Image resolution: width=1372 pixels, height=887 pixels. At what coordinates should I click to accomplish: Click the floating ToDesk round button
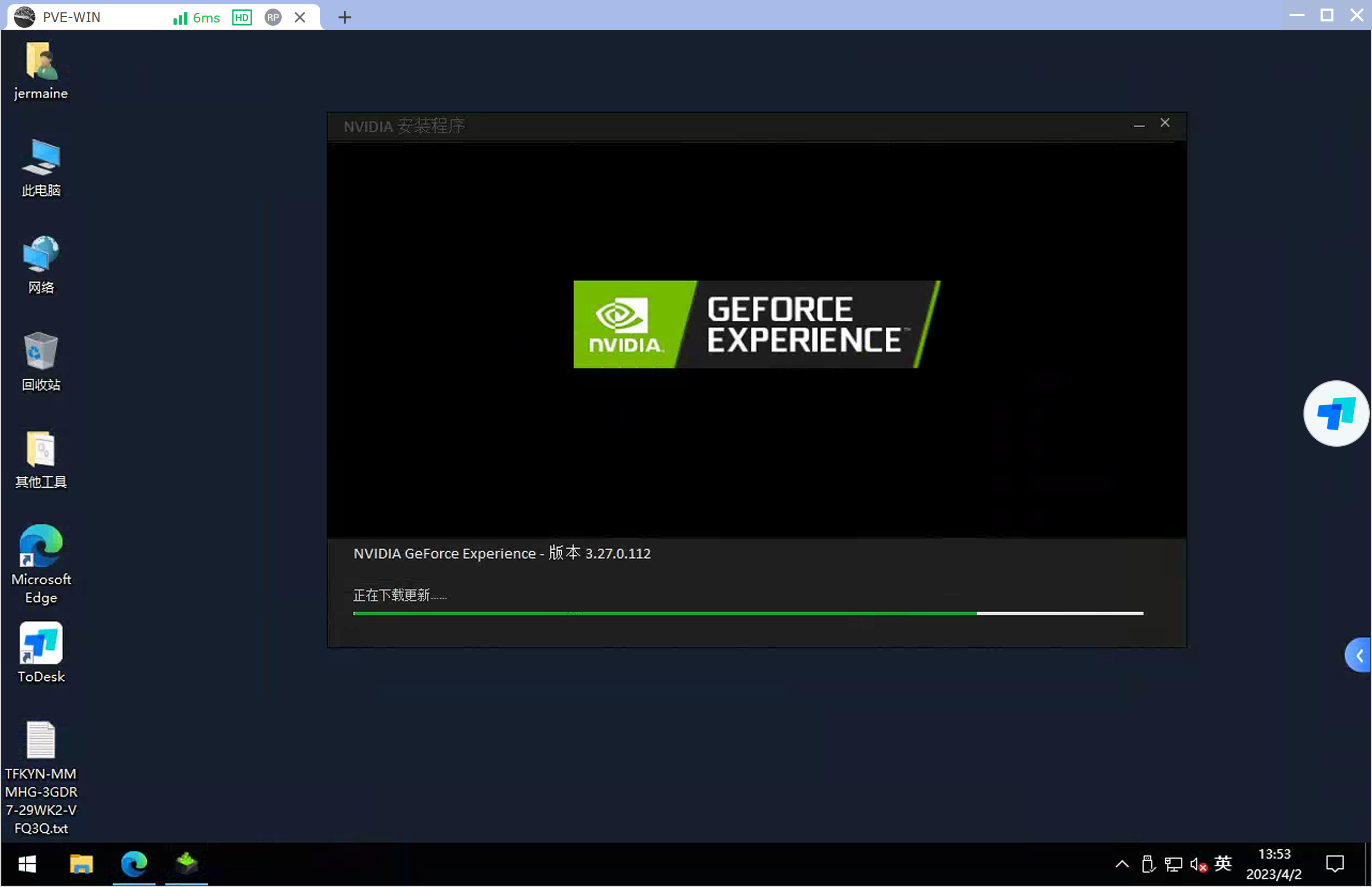pos(1336,414)
